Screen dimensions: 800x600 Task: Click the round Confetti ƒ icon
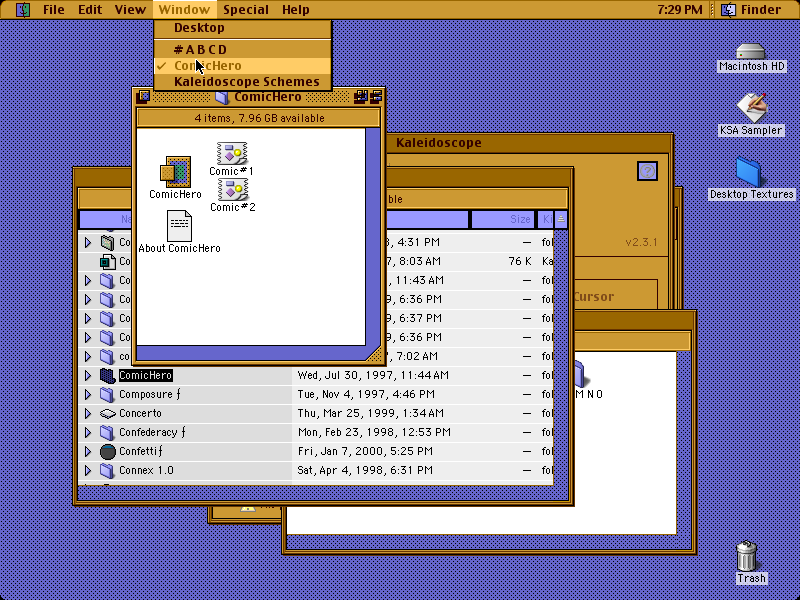click(108, 452)
